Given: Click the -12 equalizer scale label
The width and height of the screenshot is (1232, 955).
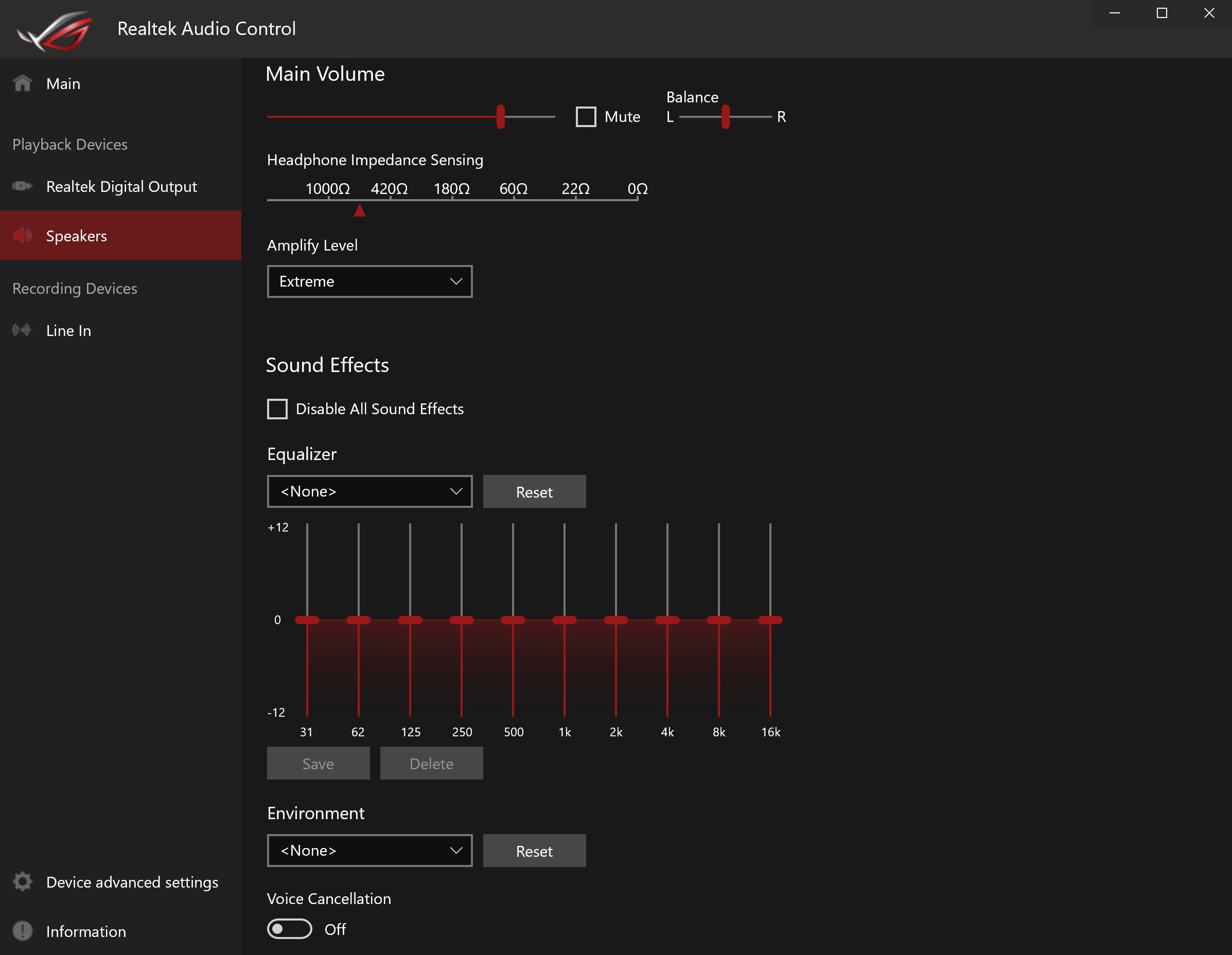Looking at the screenshot, I should coord(276,713).
